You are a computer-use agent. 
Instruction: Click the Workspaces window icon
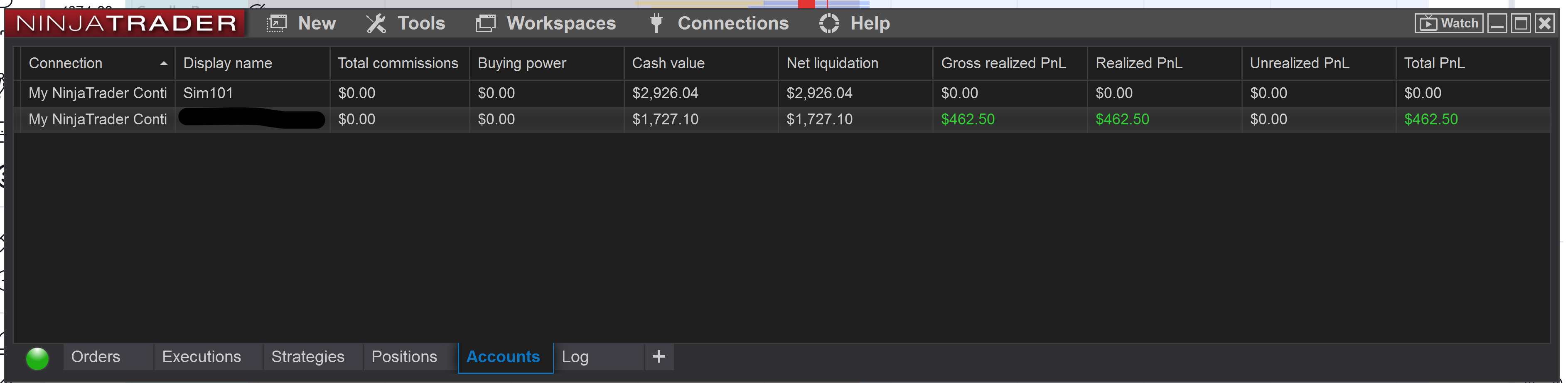485,24
